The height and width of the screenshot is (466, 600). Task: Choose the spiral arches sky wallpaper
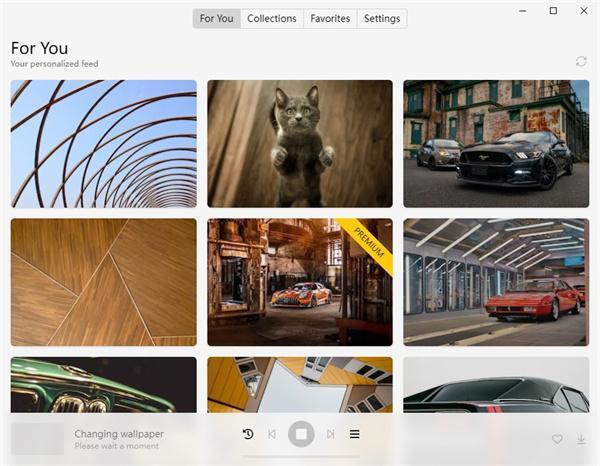click(x=104, y=144)
